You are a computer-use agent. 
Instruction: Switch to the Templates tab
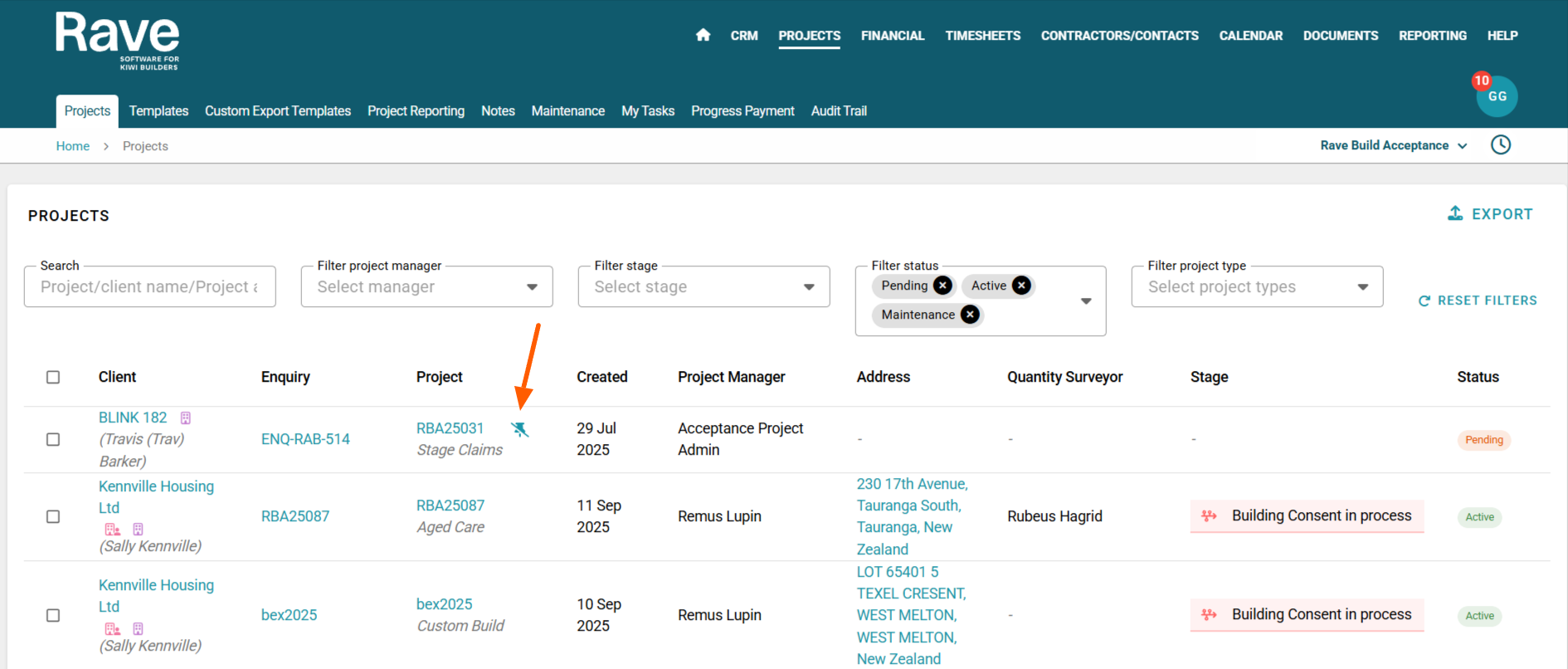[x=158, y=111]
